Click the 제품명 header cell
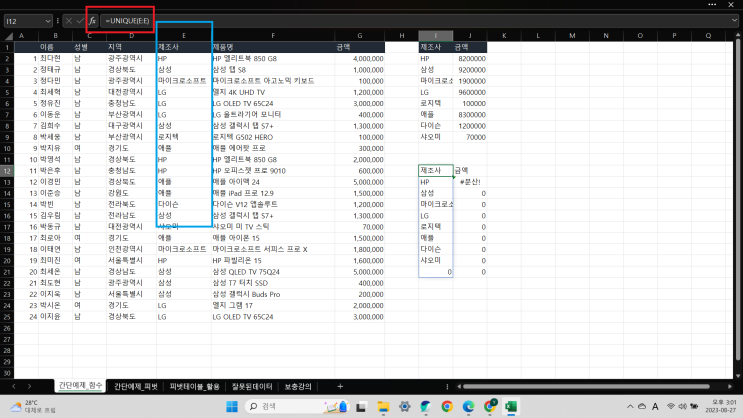 [x=273, y=47]
